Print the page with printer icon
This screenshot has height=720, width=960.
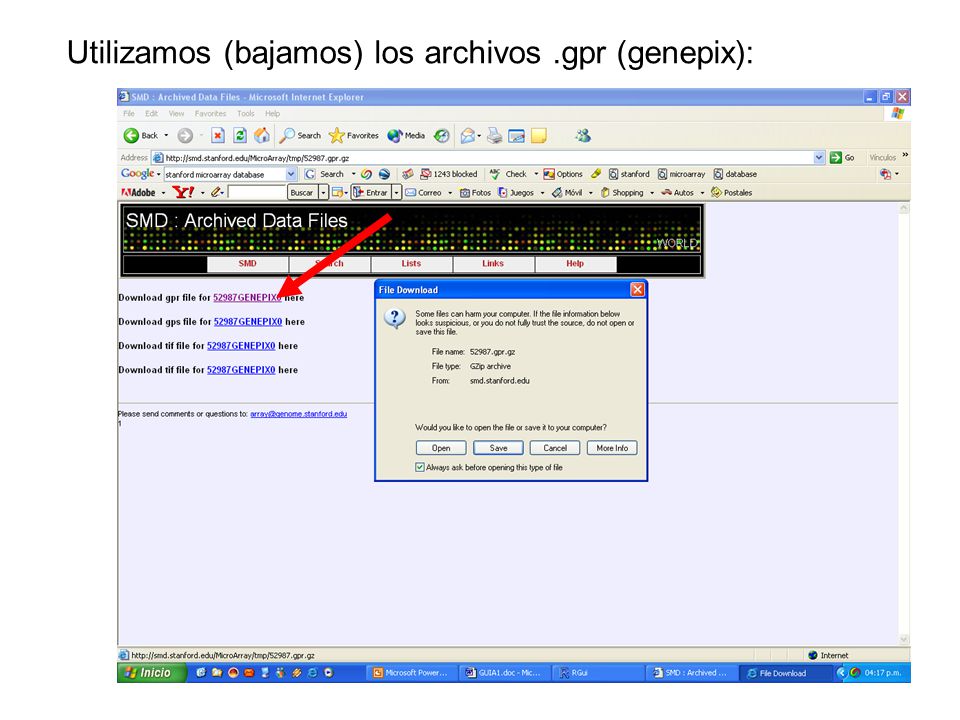tap(495, 136)
